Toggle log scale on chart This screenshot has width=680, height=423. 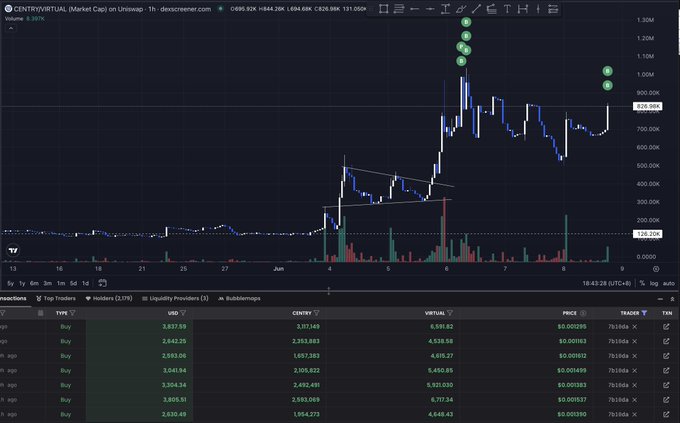coord(654,283)
